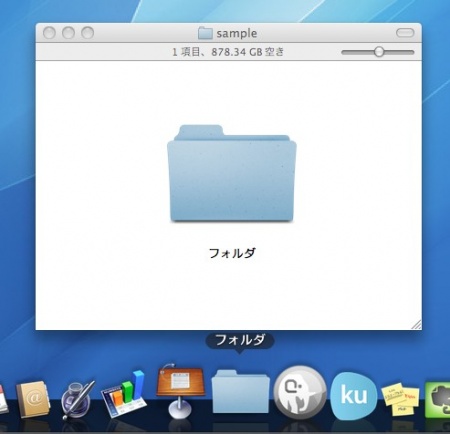Screen dimensions: 450x434
Task: Click the フォルダ name label under folder
Action: point(232,253)
